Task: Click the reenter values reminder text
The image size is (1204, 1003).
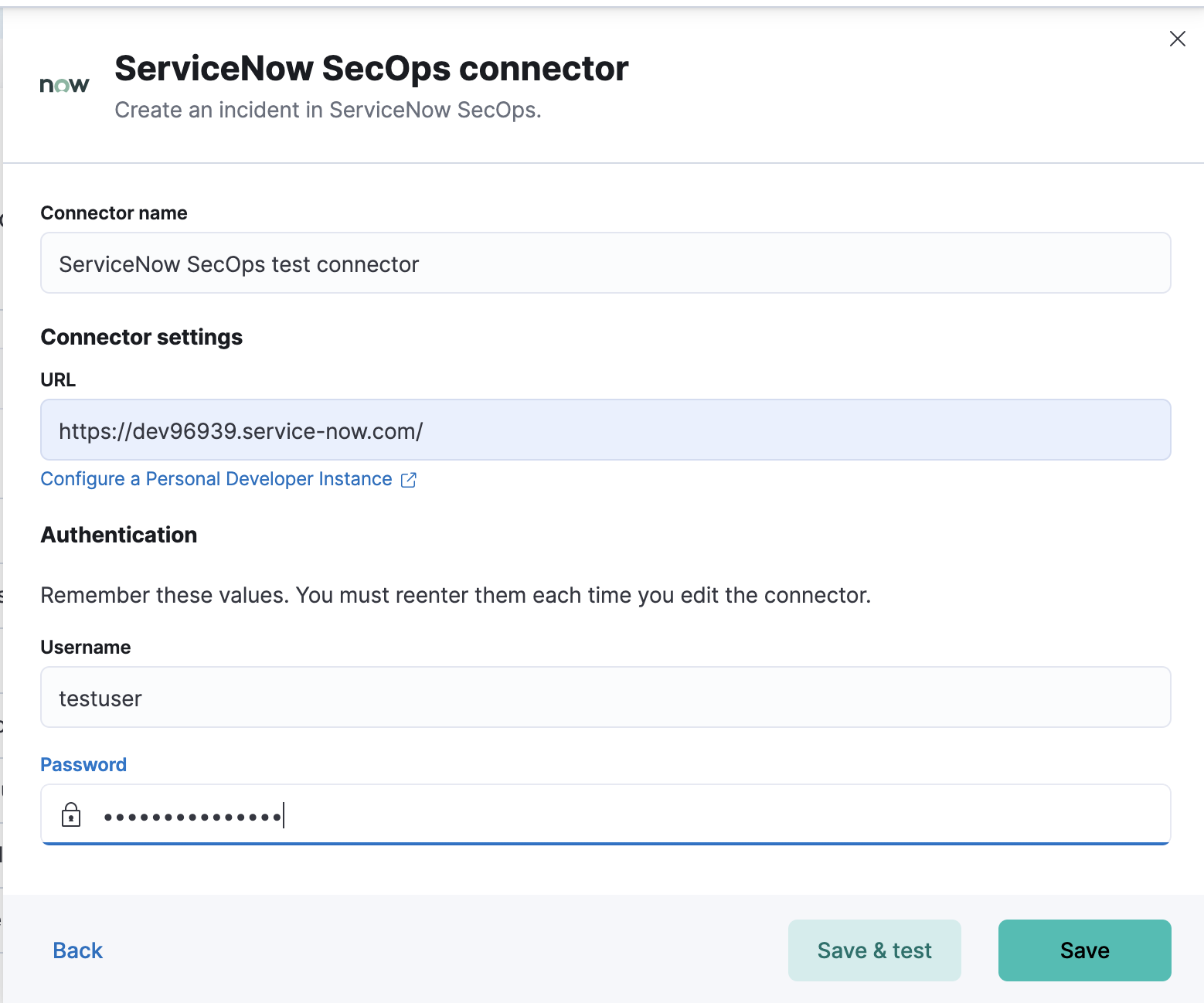Action: 456,595
